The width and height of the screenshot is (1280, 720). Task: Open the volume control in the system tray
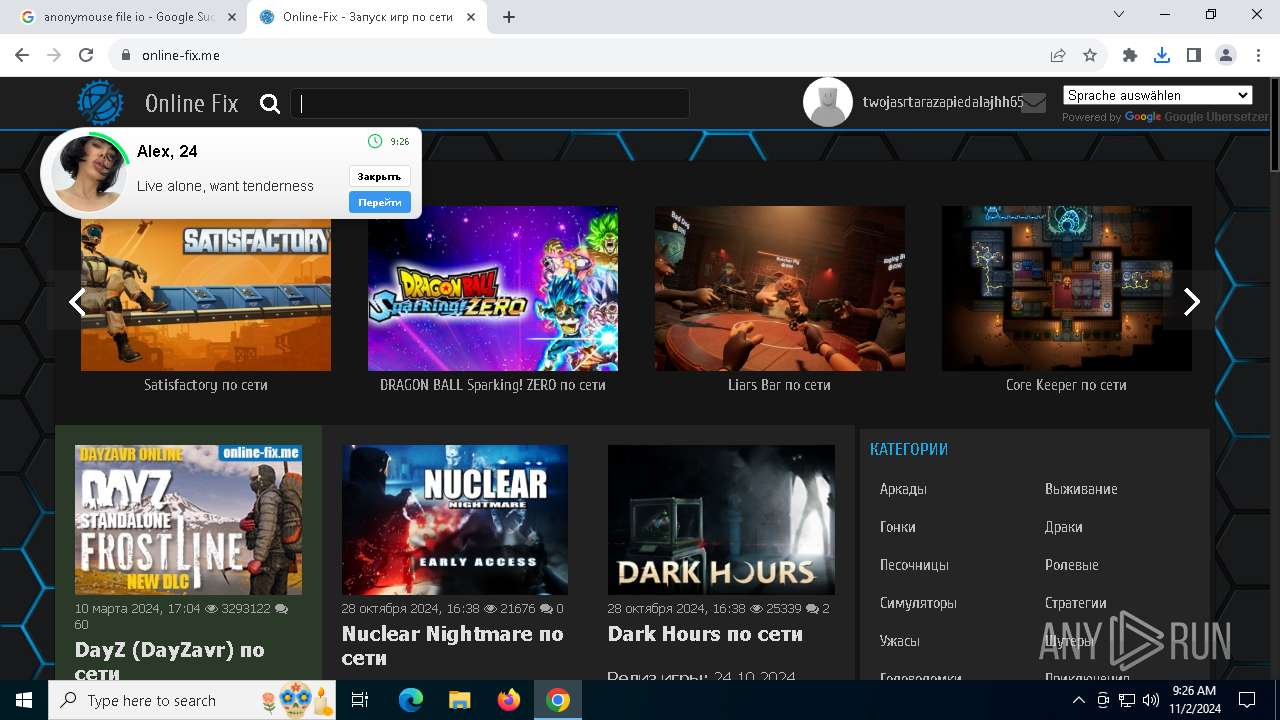pyautogui.click(x=1150, y=700)
